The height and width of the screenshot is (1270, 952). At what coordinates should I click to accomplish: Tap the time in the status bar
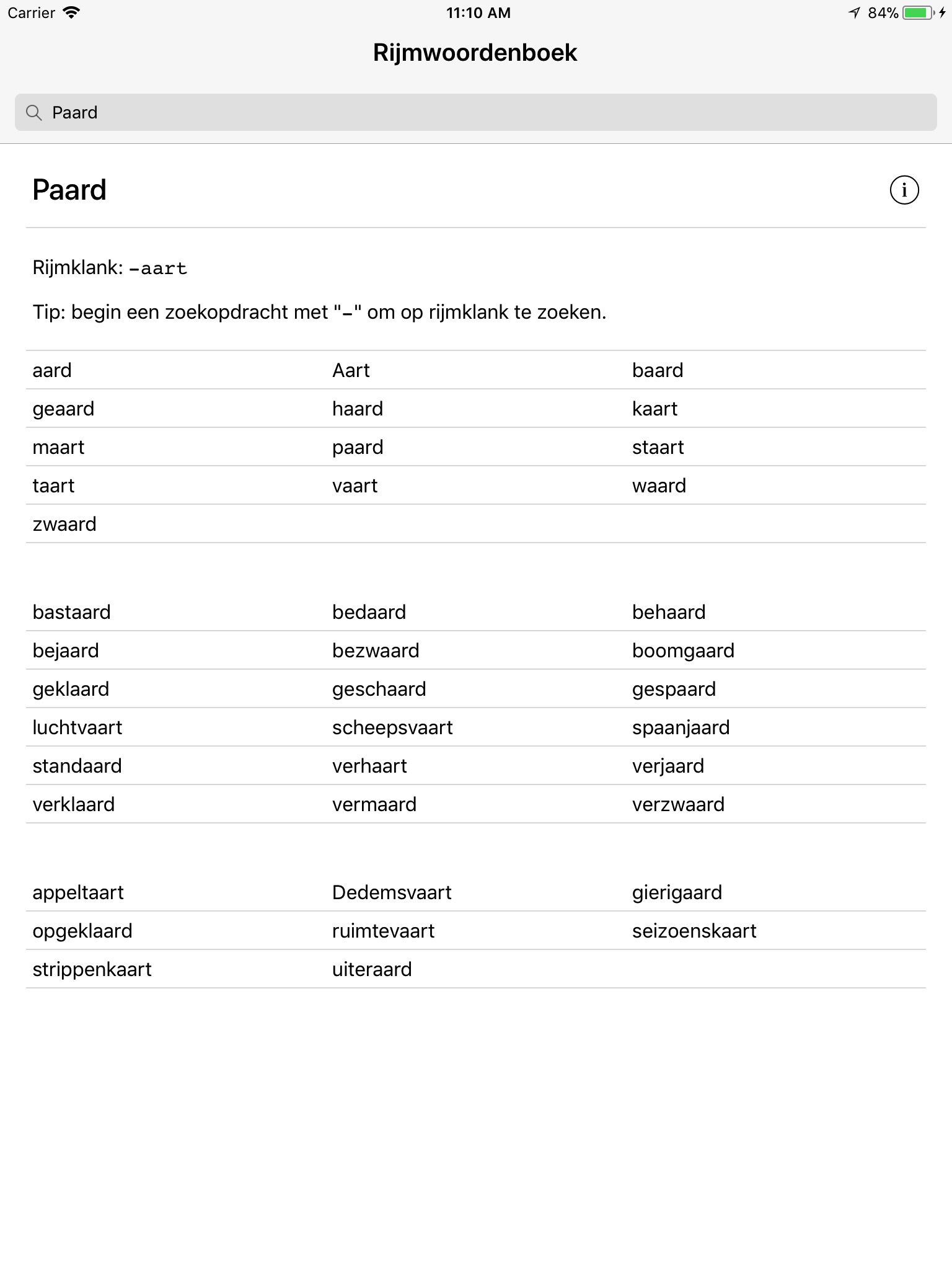478,13
